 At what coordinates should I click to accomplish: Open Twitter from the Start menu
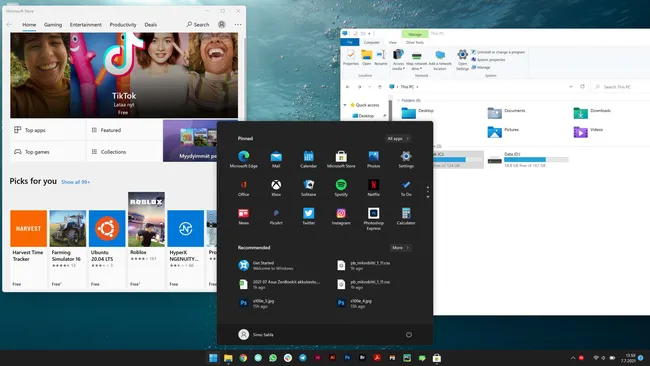(x=308, y=216)
